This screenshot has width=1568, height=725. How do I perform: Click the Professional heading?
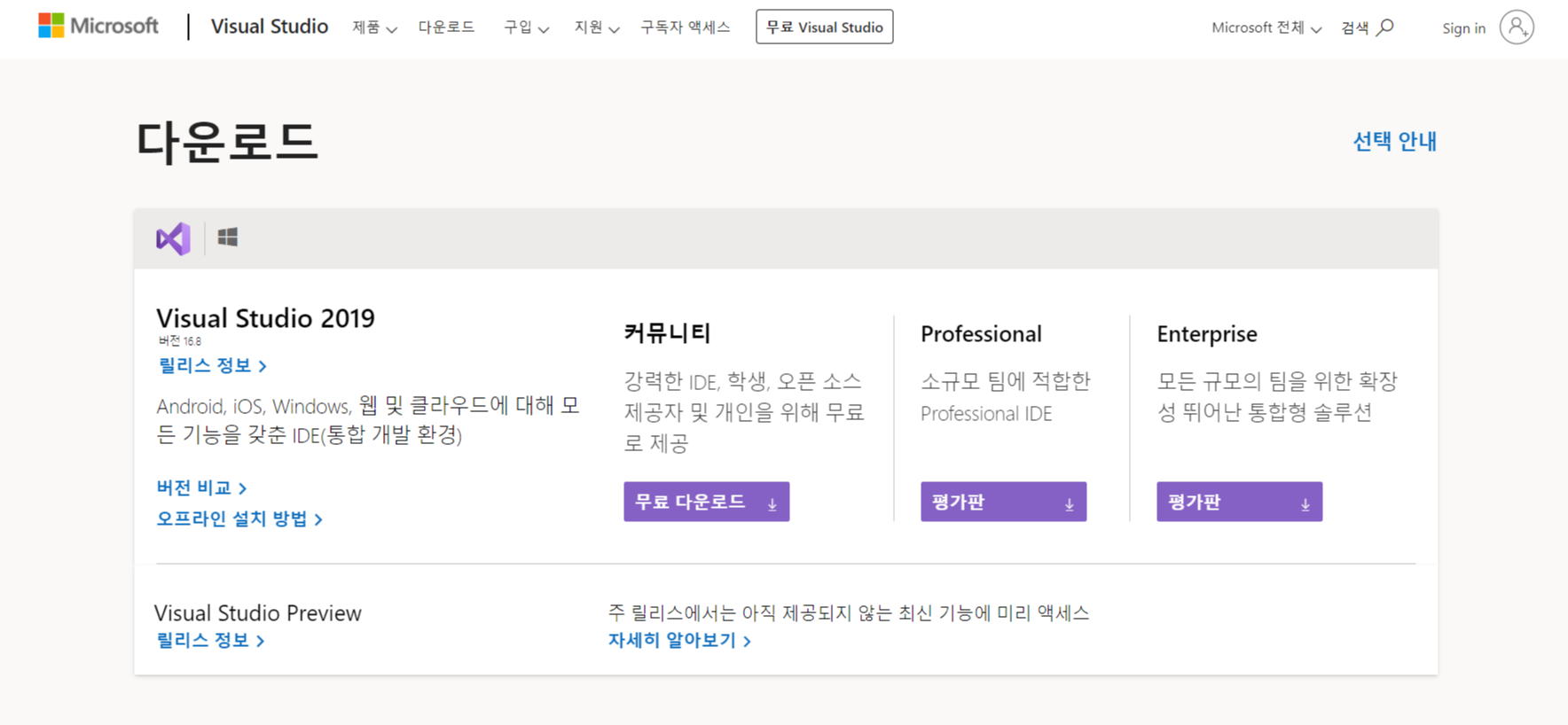click(x=981, y=334)
